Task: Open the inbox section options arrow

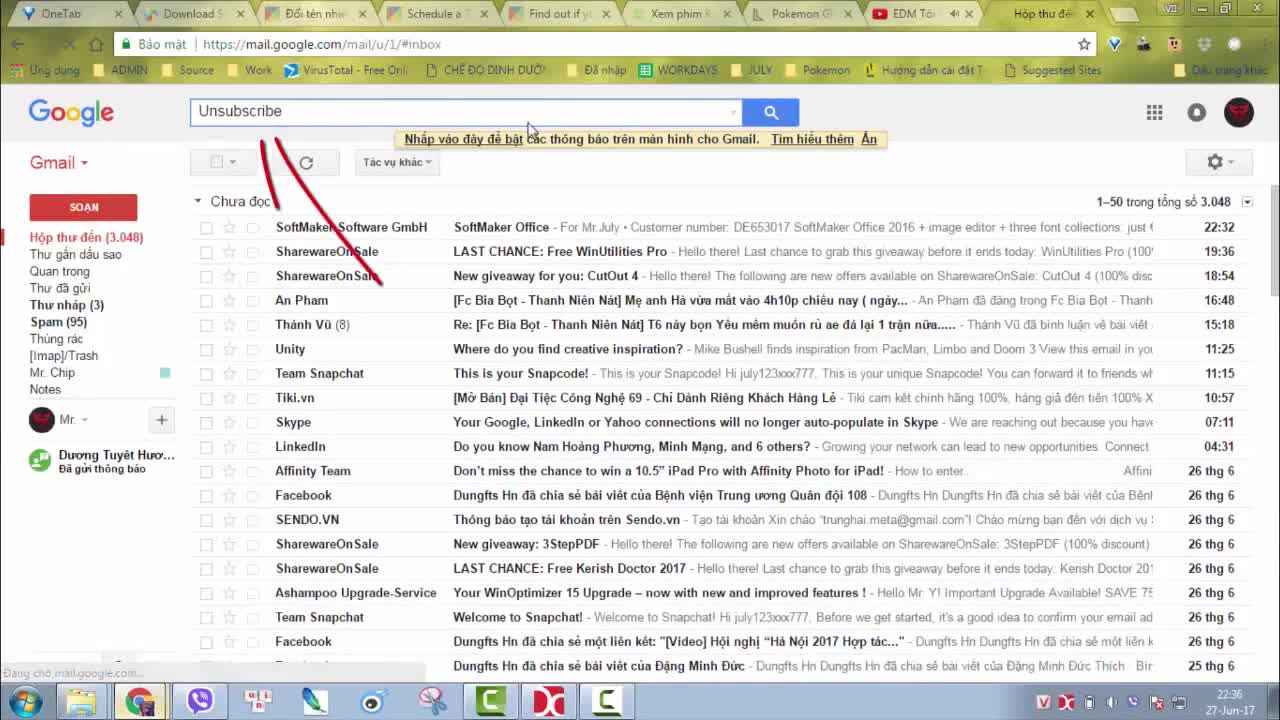Action: click(1247, 202)
